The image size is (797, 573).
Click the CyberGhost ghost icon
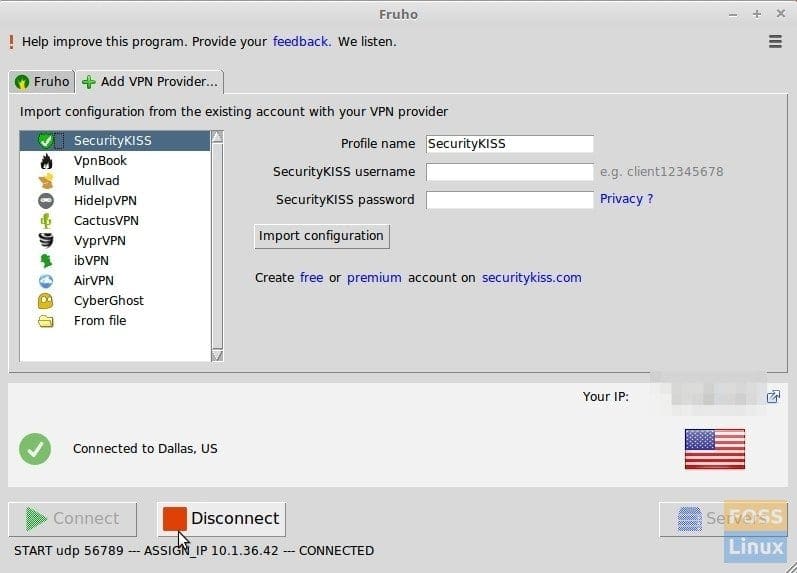46,300
